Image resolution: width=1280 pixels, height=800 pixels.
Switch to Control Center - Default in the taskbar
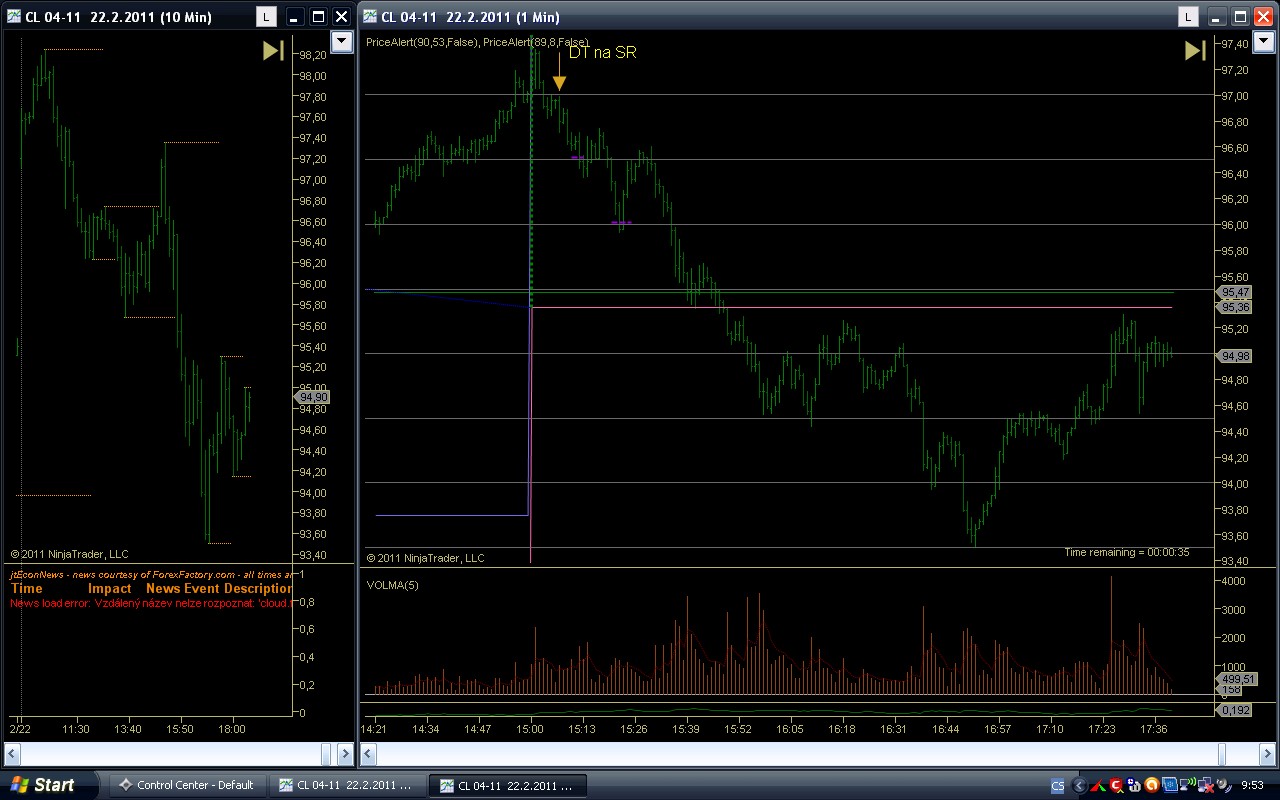pyautogui.click(x=187, y=785)
